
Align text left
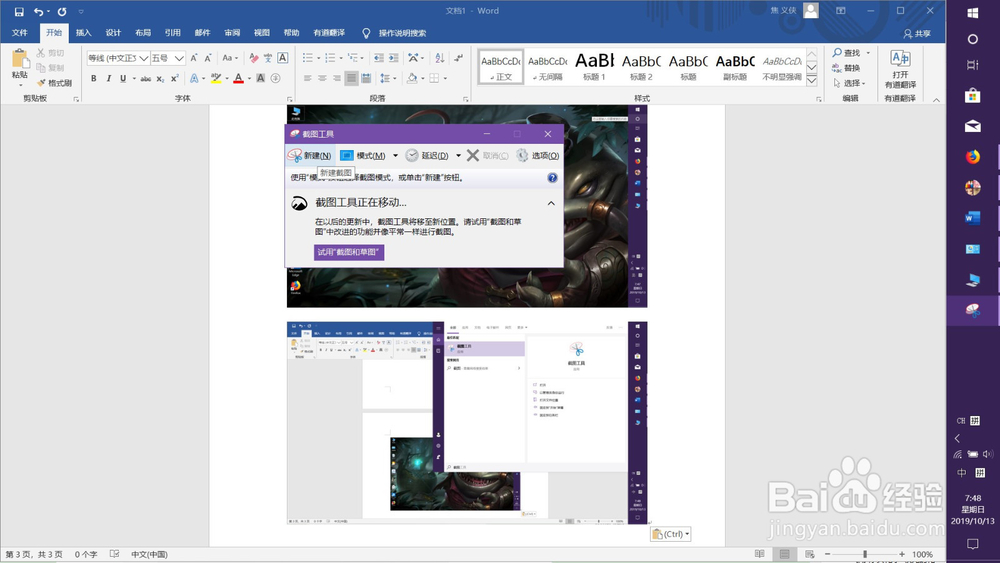307,78
